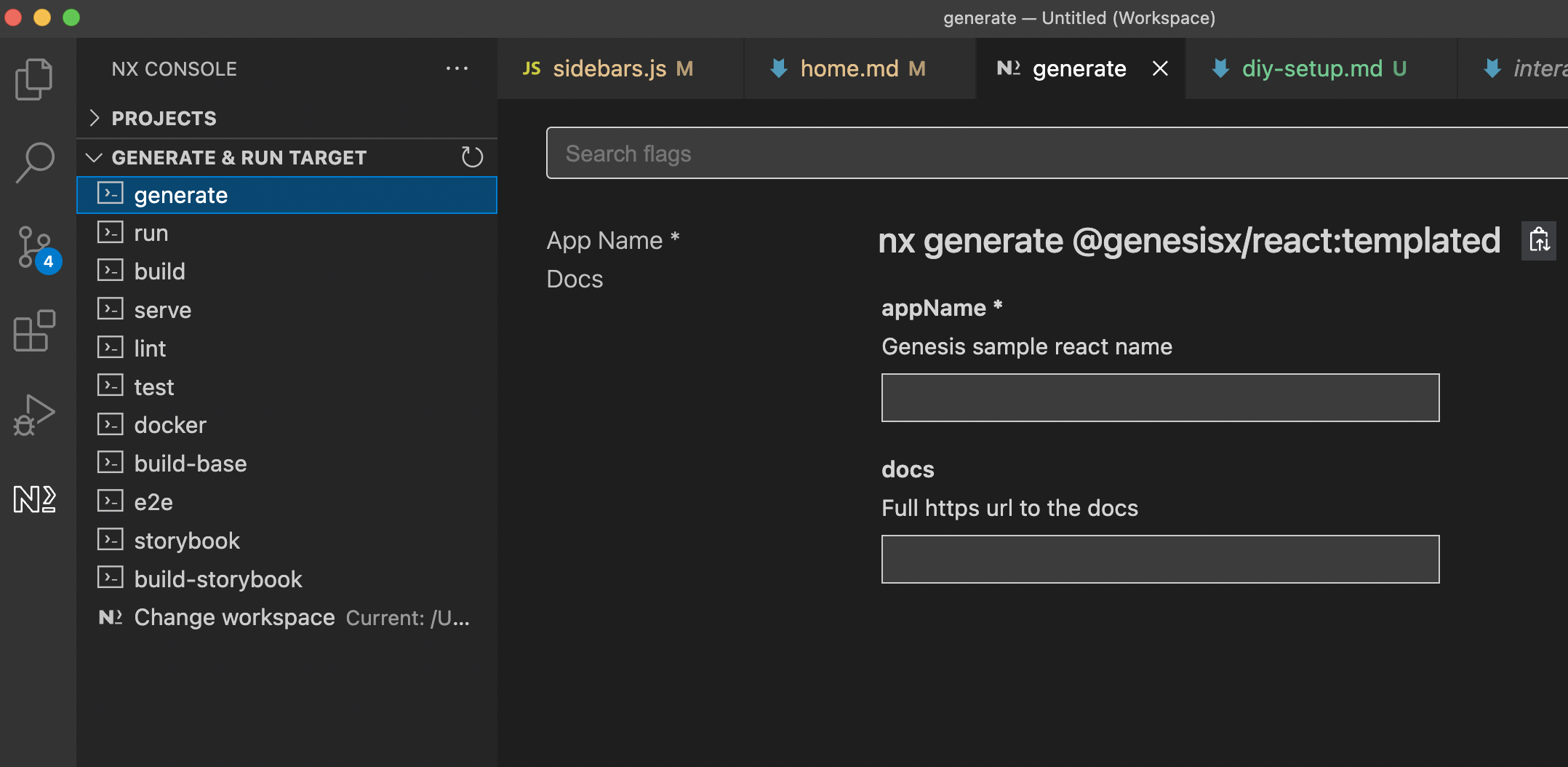The image size is (1568, 767).
Task: Select the build target
Action: click(287, 271)
